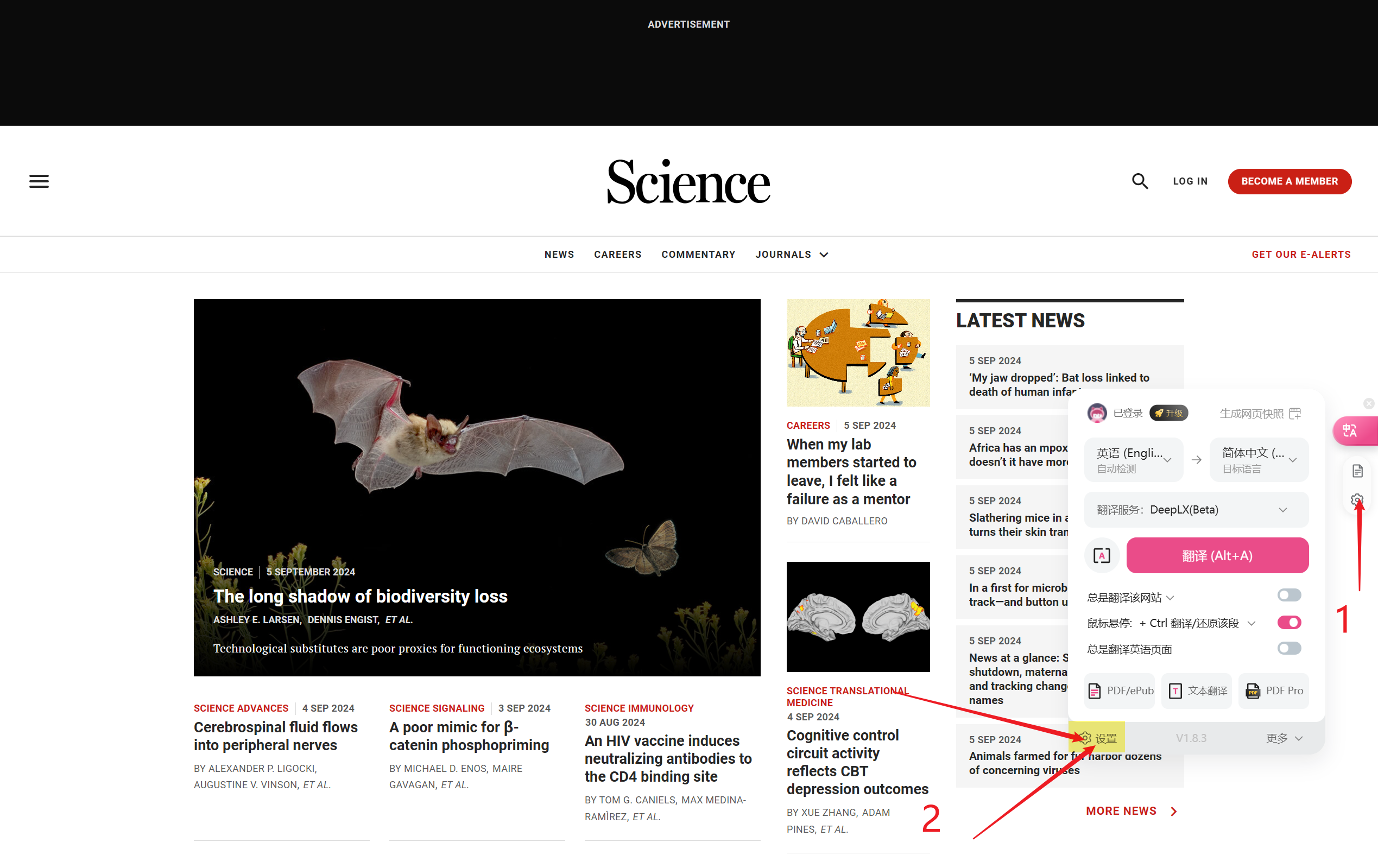Open the NEWS nav item

click(x=559, y=254)
